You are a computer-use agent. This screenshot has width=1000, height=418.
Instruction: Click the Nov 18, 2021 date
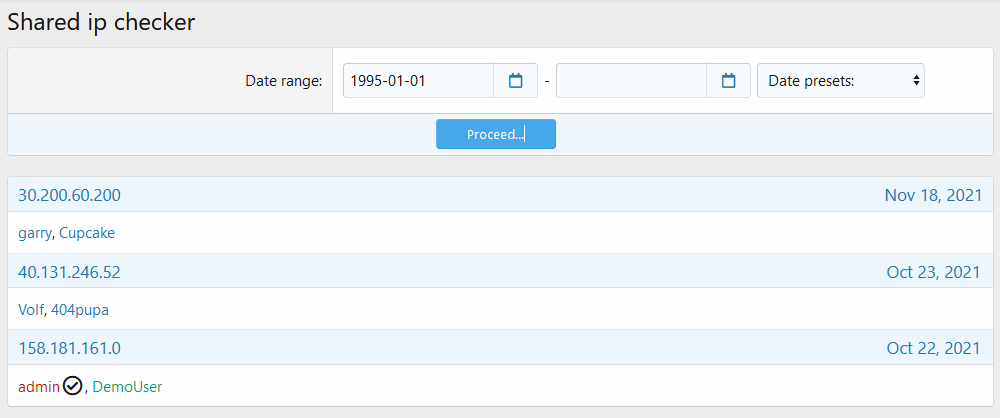(x=932, y=195)
